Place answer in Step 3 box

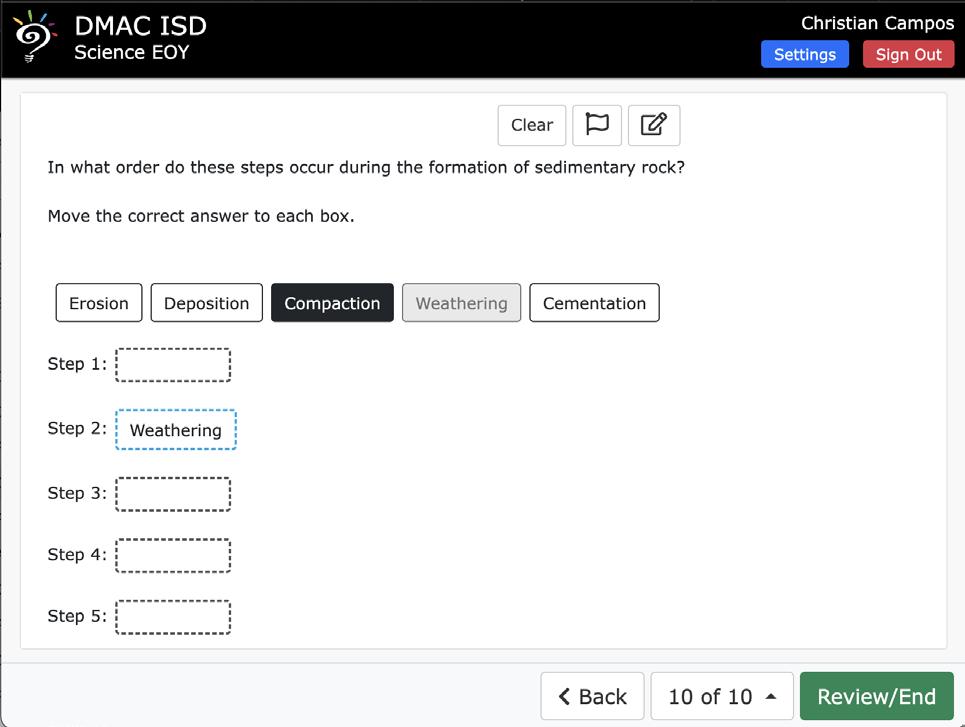[x=173, y=494]
